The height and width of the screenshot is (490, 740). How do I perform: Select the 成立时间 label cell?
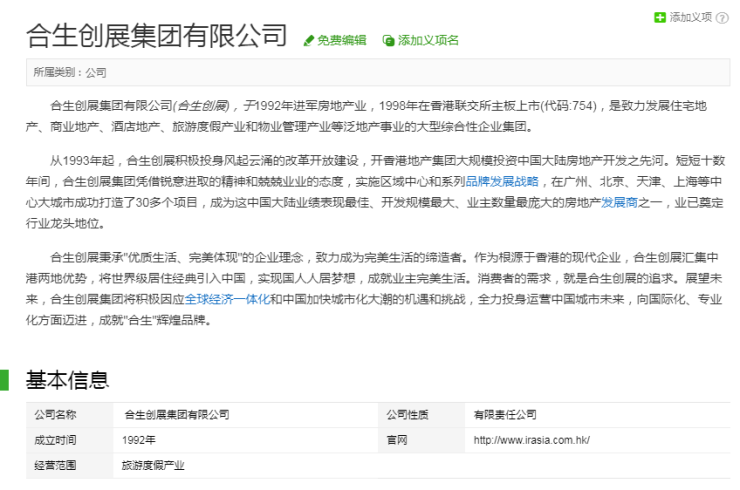click(x=69, y=440)
